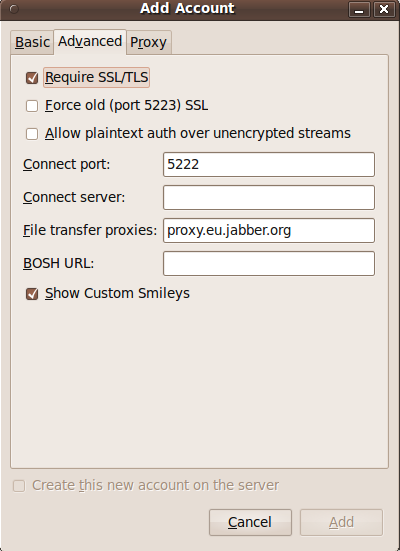Click the "BOSH URL:" label text
The width and height of the screenshot is (400, 551).
[x=58, y=263]
